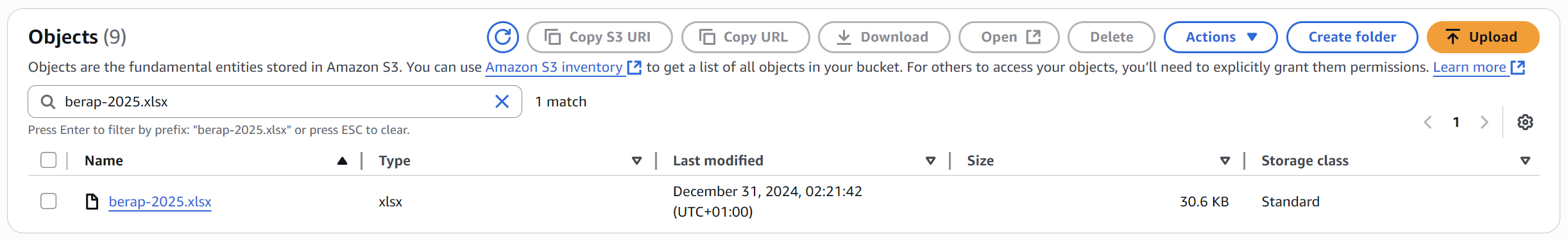Sort by Type column arrow
The width and height of the screenshot is (1568, 241).
[636, 161]
